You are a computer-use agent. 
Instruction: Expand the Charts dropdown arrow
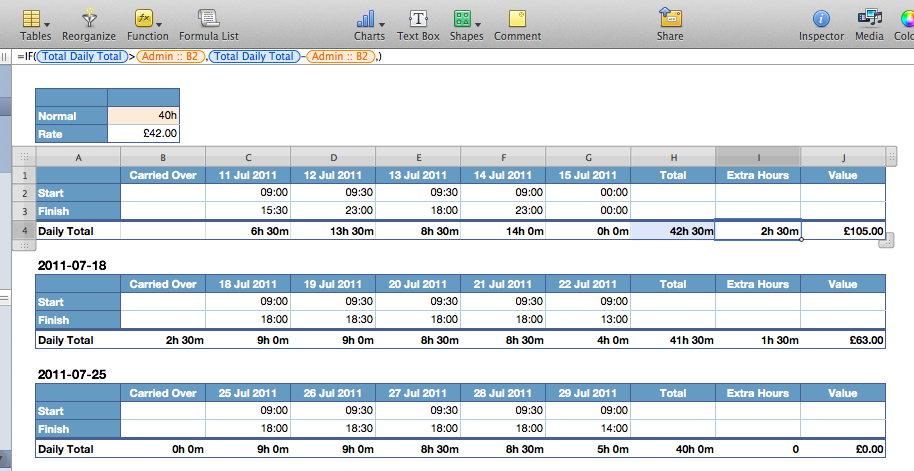coord(382,24)
